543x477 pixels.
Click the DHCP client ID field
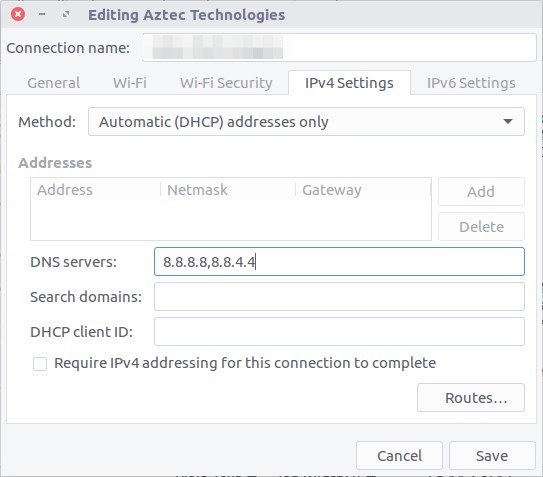pyautogui.click(x=339, y=332)
